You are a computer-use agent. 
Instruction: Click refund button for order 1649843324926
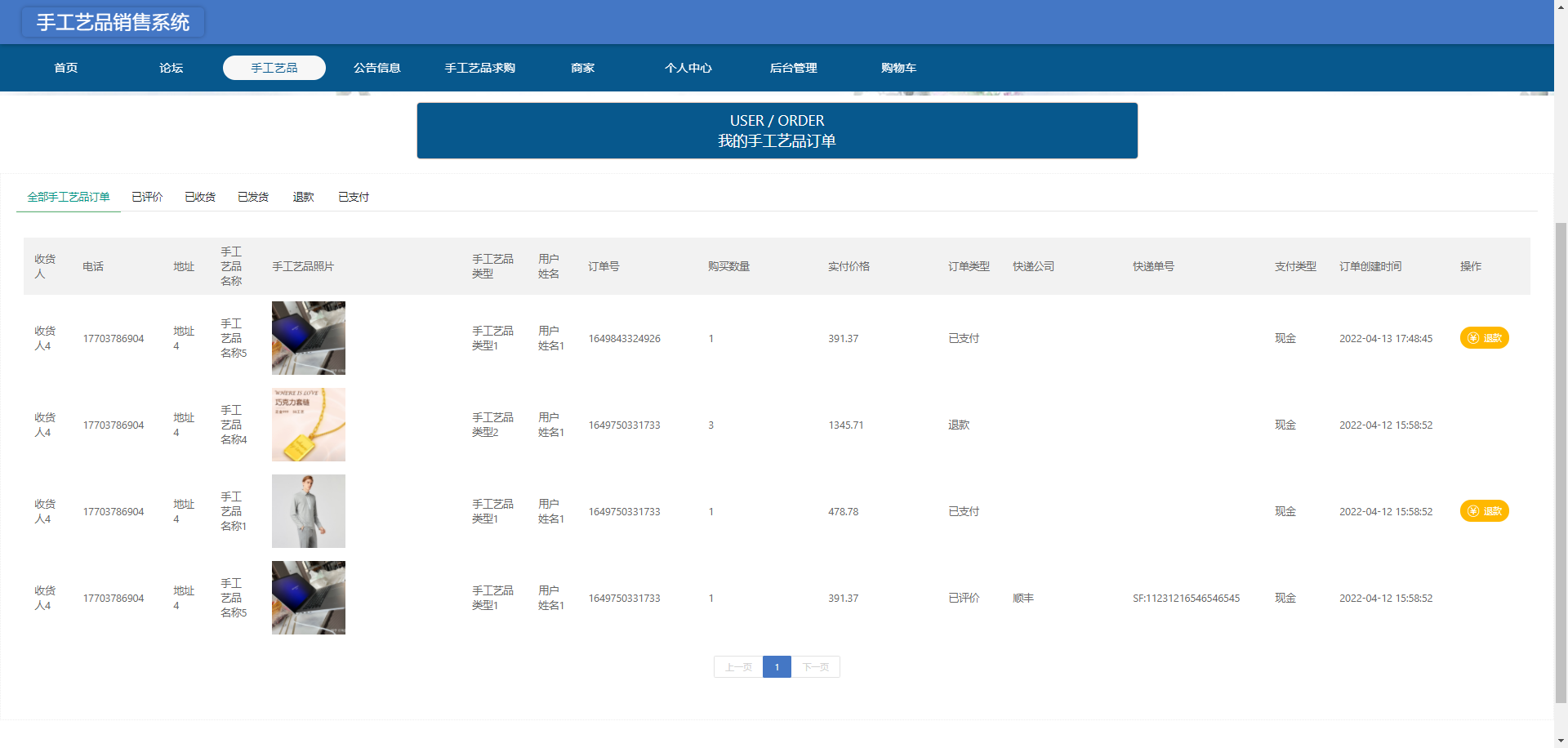(1484, 338)
